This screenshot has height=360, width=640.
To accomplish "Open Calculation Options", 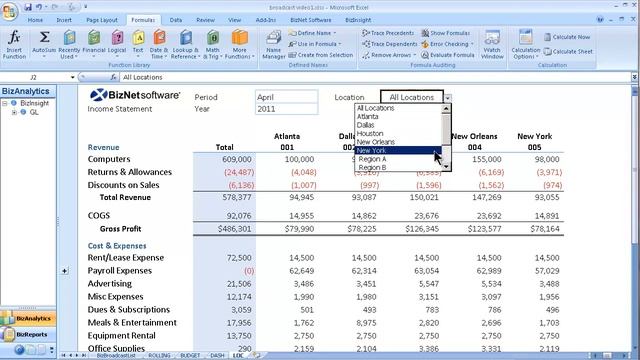I will 525,45.
